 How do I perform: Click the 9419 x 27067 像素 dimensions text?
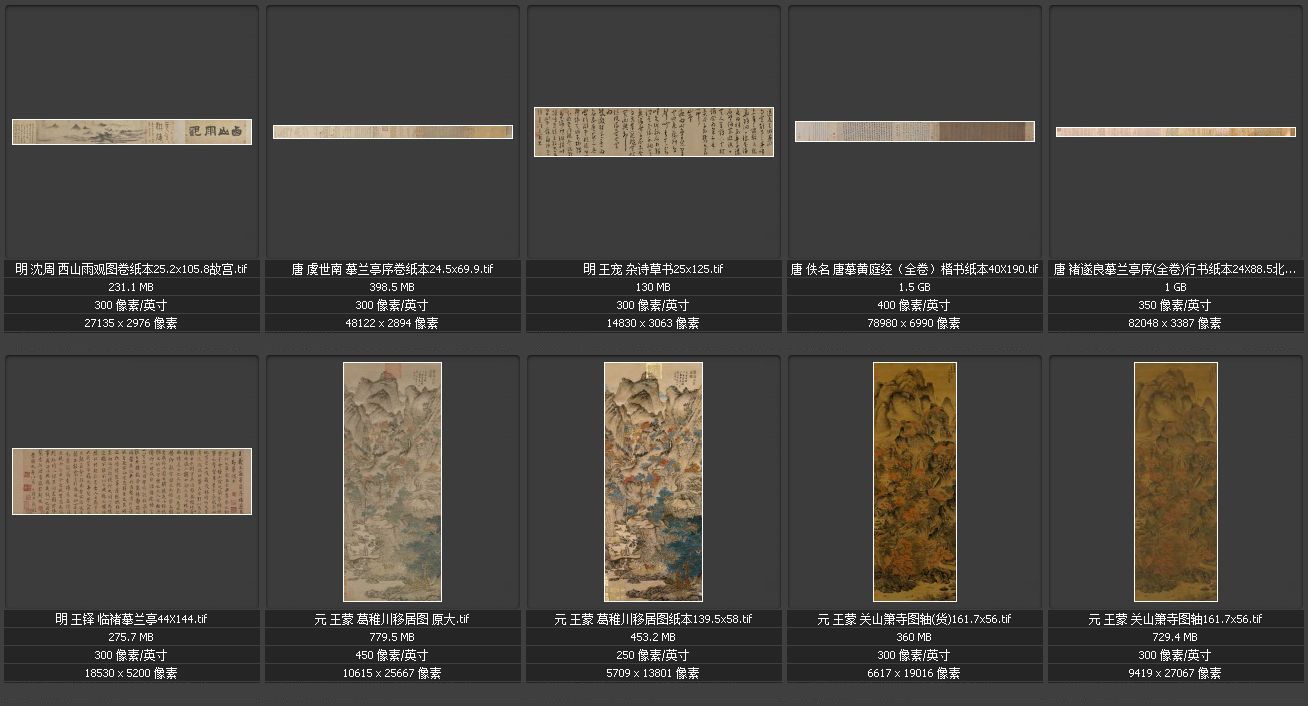pos(1176,673)
